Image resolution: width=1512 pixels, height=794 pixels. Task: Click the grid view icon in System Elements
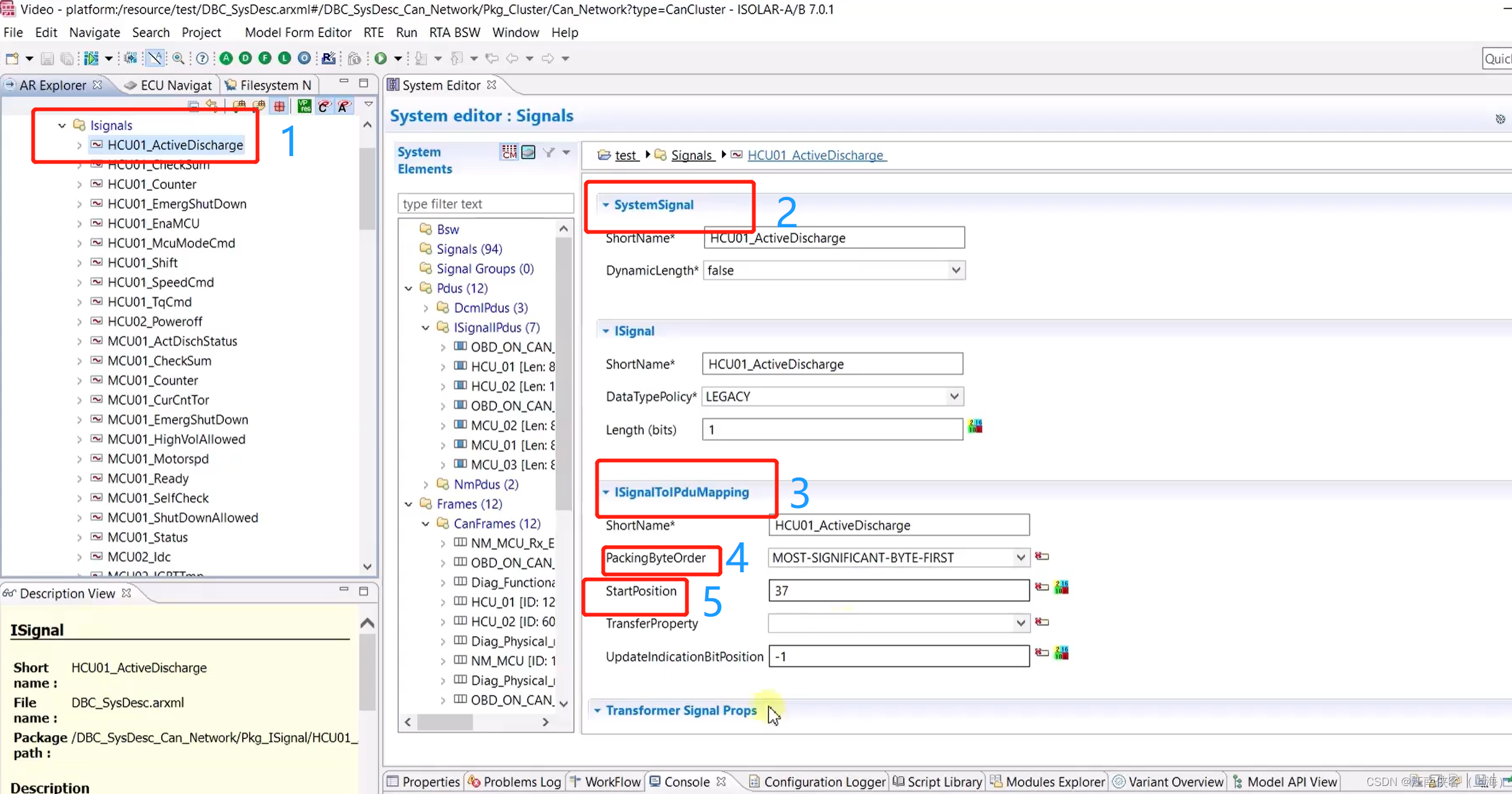tap(508, 152)
